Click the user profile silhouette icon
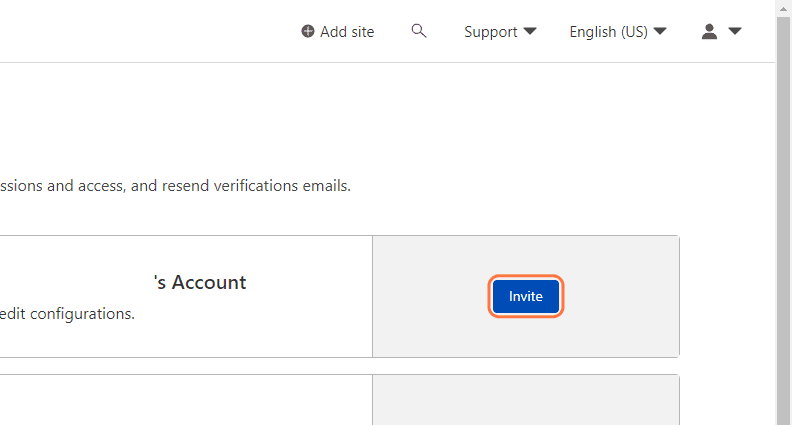792x425 pixels. coord(710,32)
